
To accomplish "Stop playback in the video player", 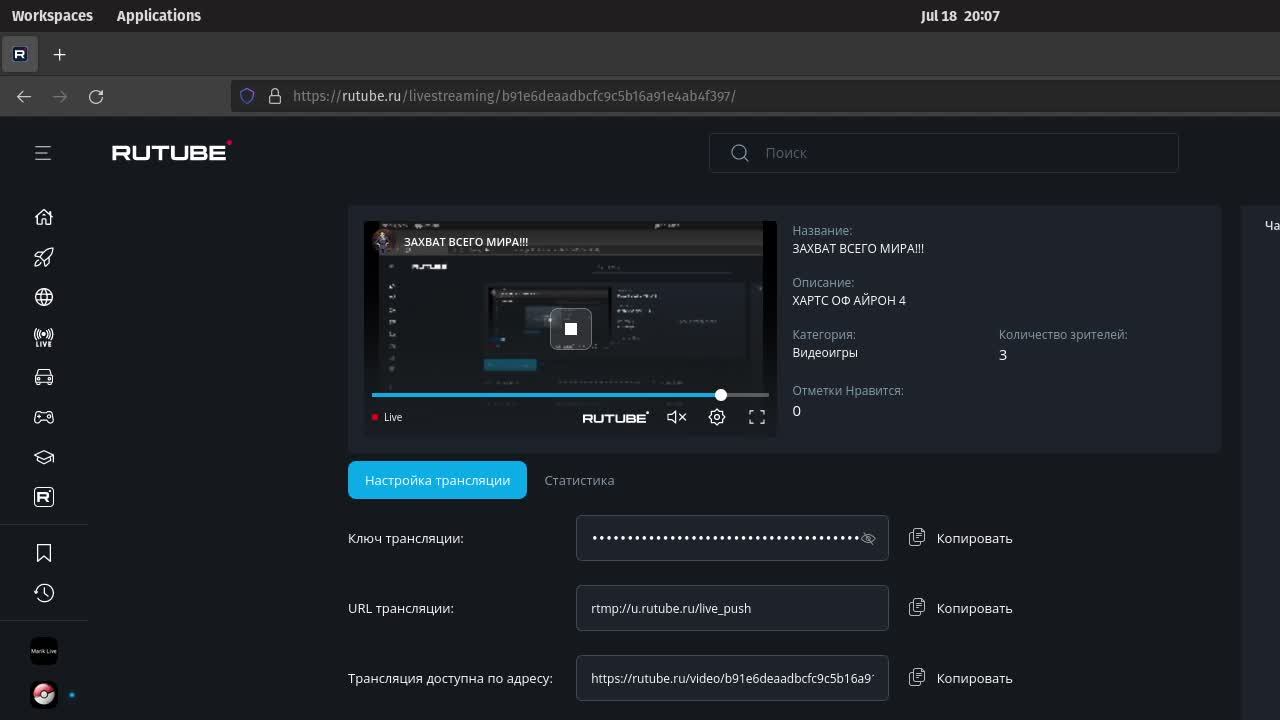I will pyautogui.click(x=571, y=329).
